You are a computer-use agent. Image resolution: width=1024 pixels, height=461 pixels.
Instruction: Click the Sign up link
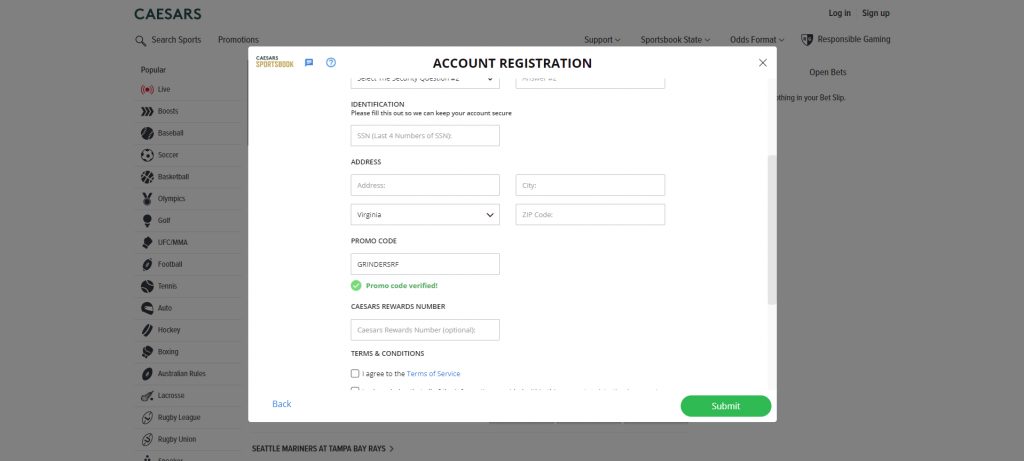(876, 13)
